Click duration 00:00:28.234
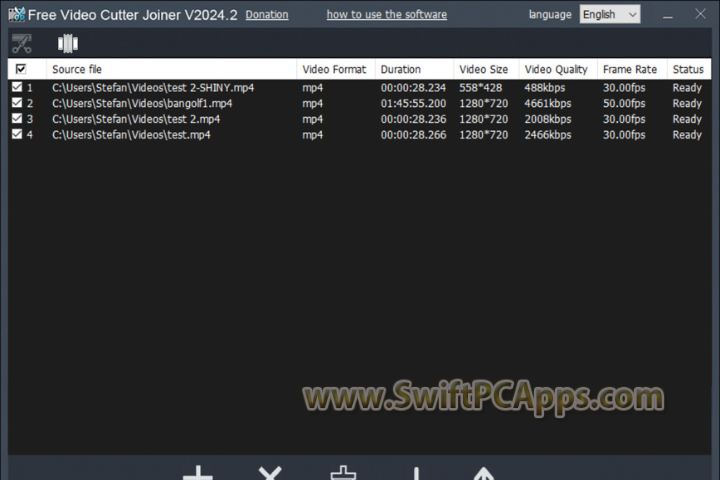The width and height of the screenshot is (720, 480). coord(413,88)
